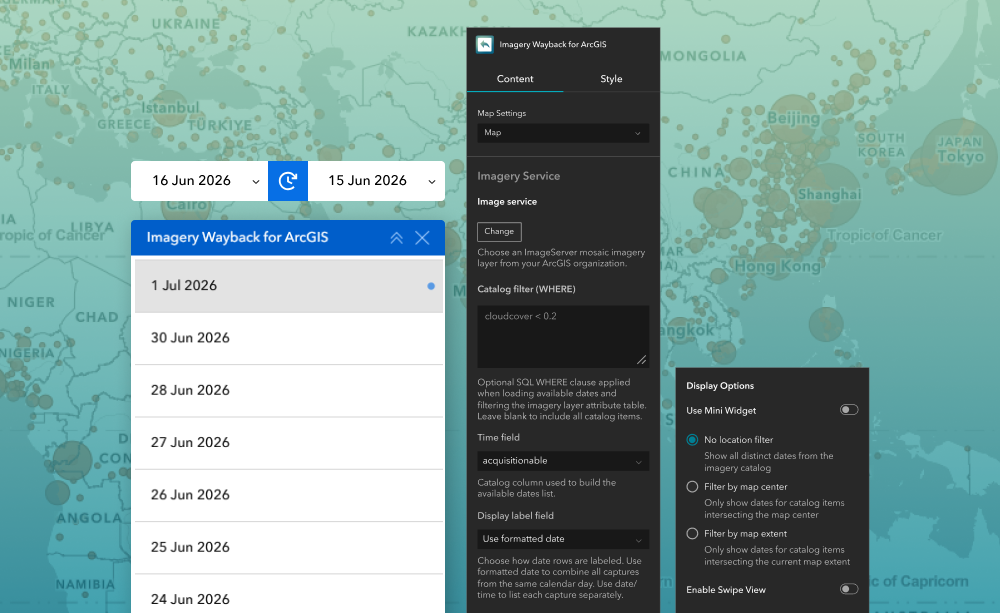Click the resize handle of catalog filter box
The height and width of the screenshot is (613, 1000).
tap(642, 360)
